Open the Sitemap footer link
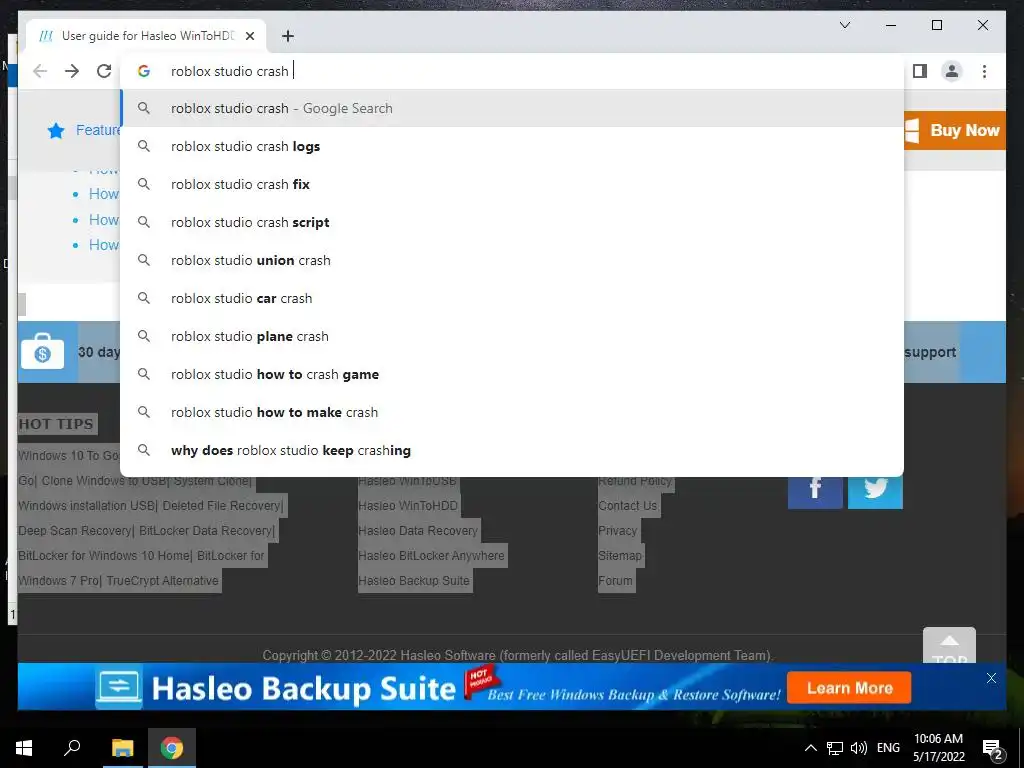The height and width of the screenshot is (768, 1024). [620, 555]
